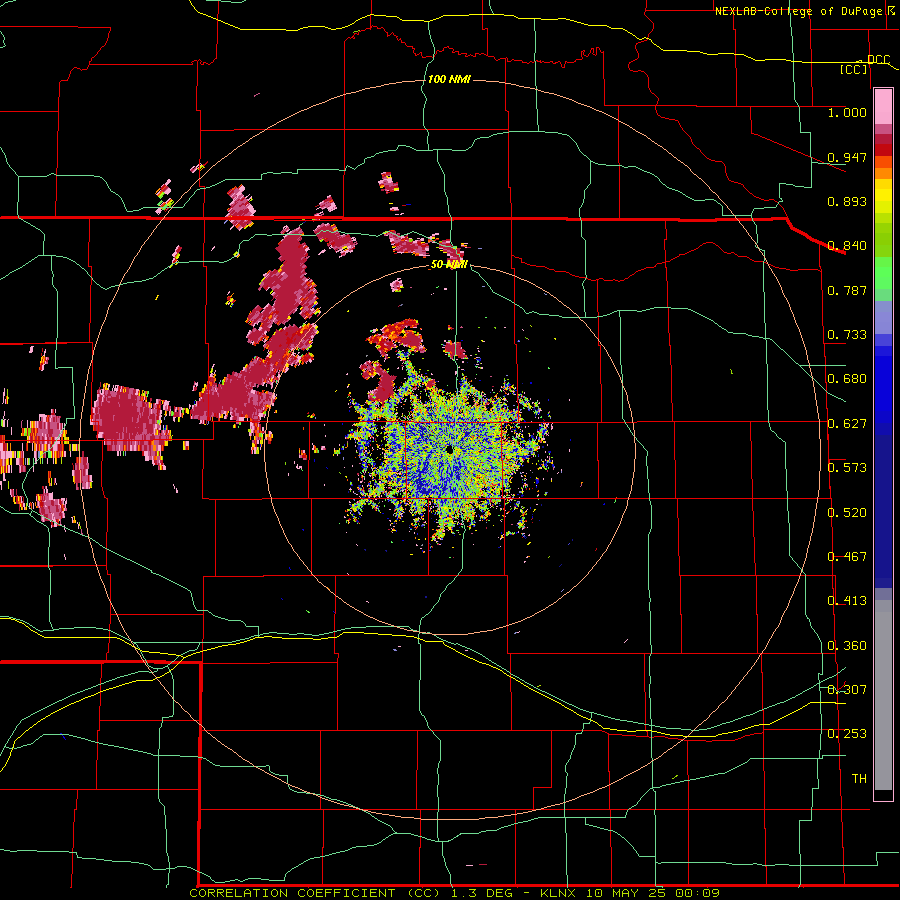Click the 0.787 legend value

(847, 290)
